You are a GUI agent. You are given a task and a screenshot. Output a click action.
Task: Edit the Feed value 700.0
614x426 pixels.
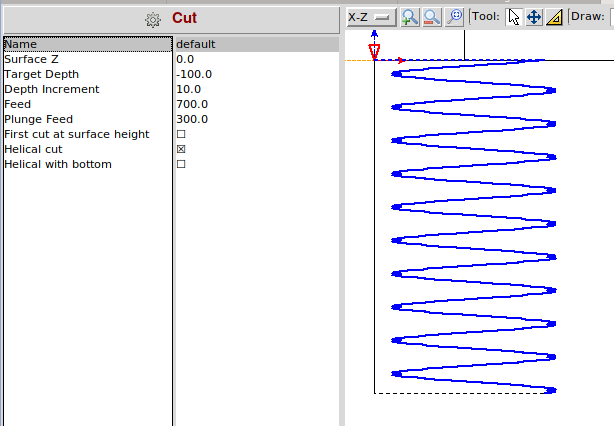pyautogui.click(x=191, y=104)
